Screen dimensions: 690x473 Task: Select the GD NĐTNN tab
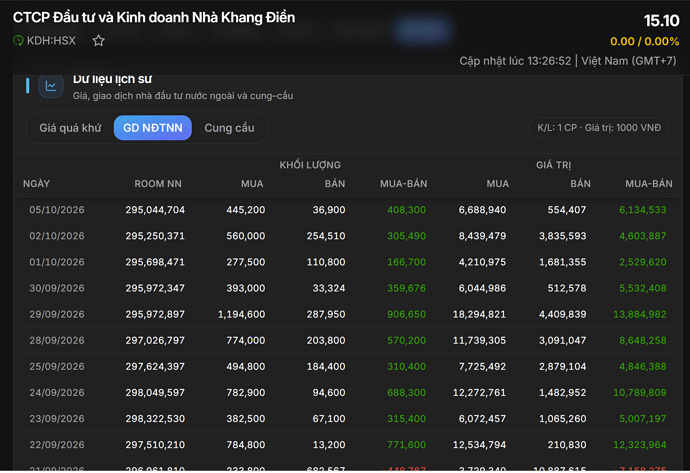coord(153,128)
